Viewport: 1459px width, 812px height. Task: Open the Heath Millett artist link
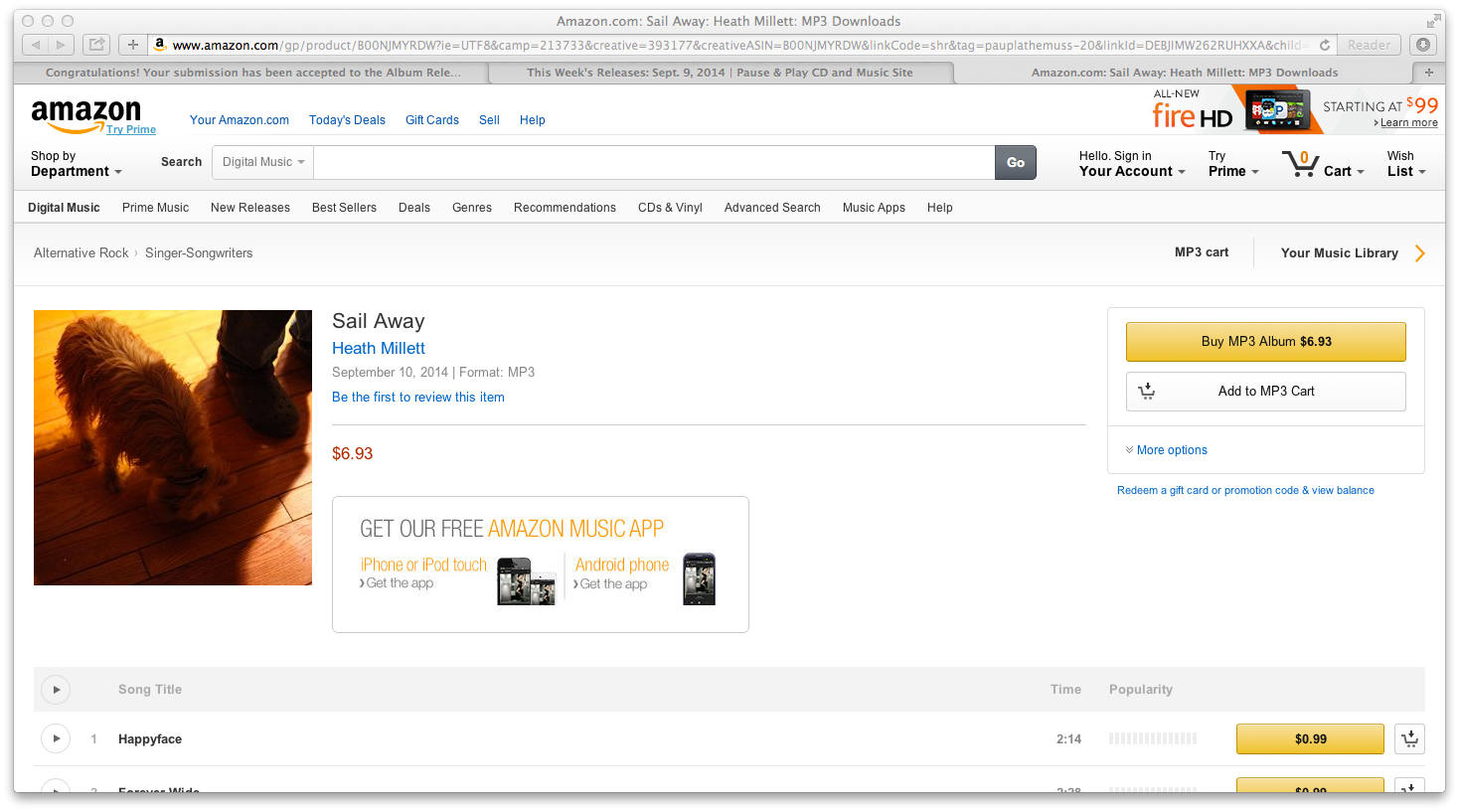point(379,348)
